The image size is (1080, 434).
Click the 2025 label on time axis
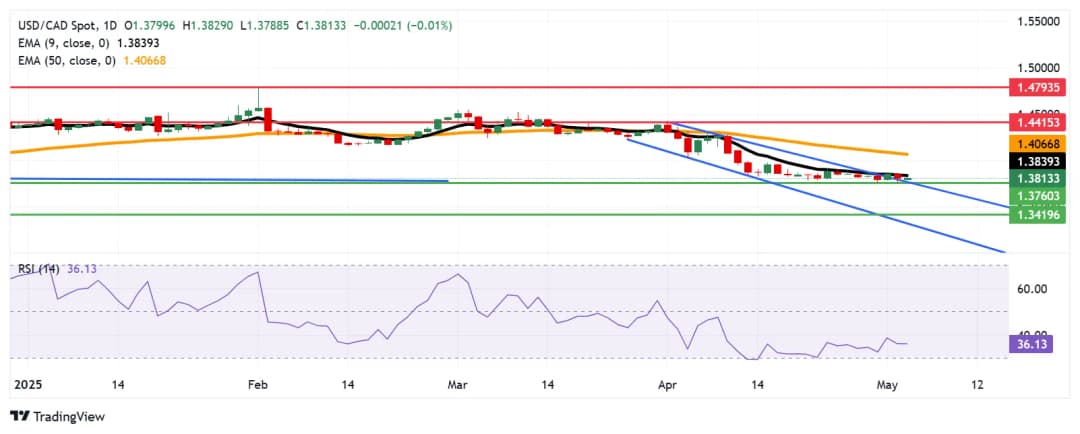26,384
